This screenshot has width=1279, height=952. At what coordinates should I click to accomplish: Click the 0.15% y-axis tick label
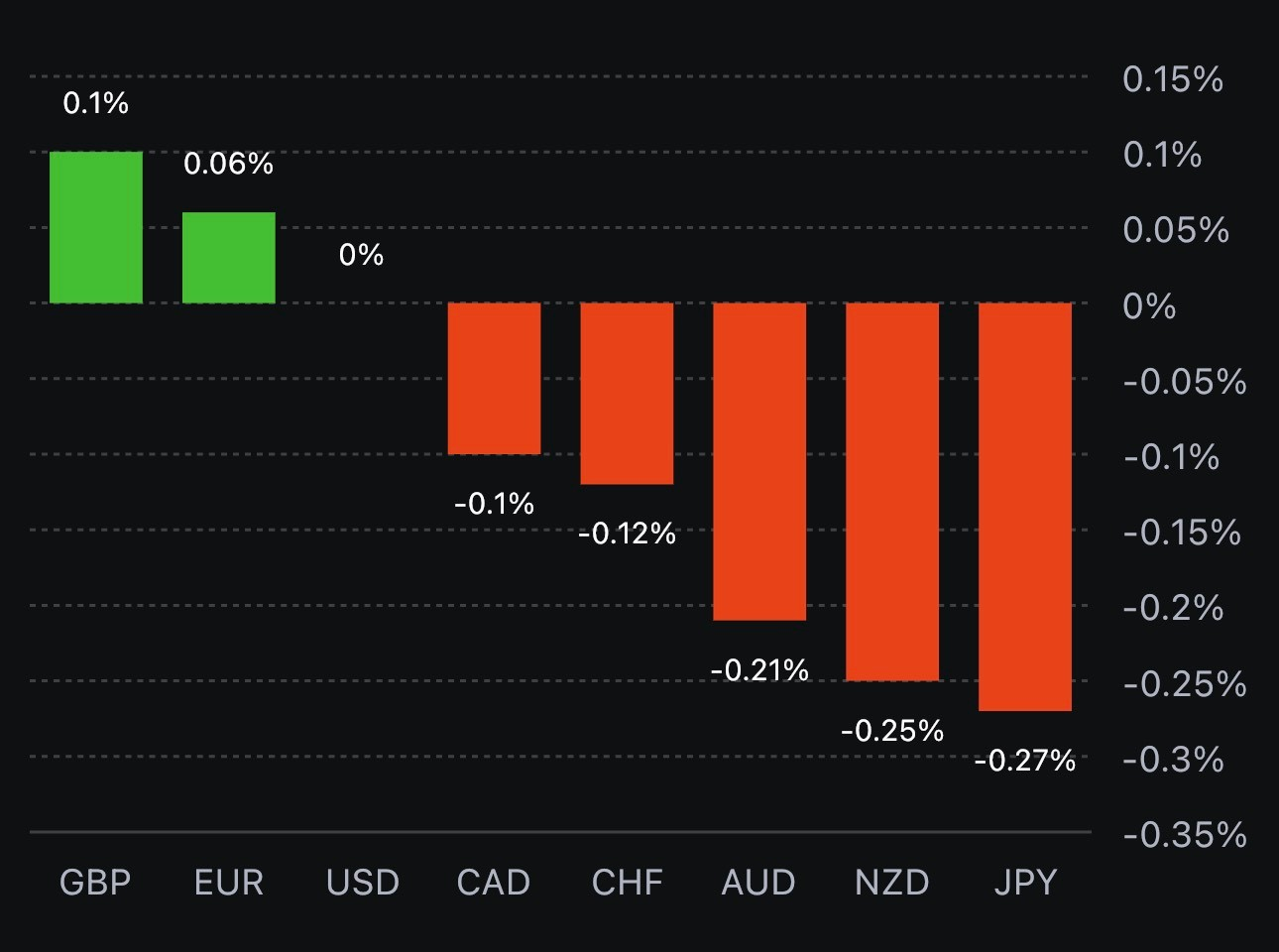[1173, 79]
